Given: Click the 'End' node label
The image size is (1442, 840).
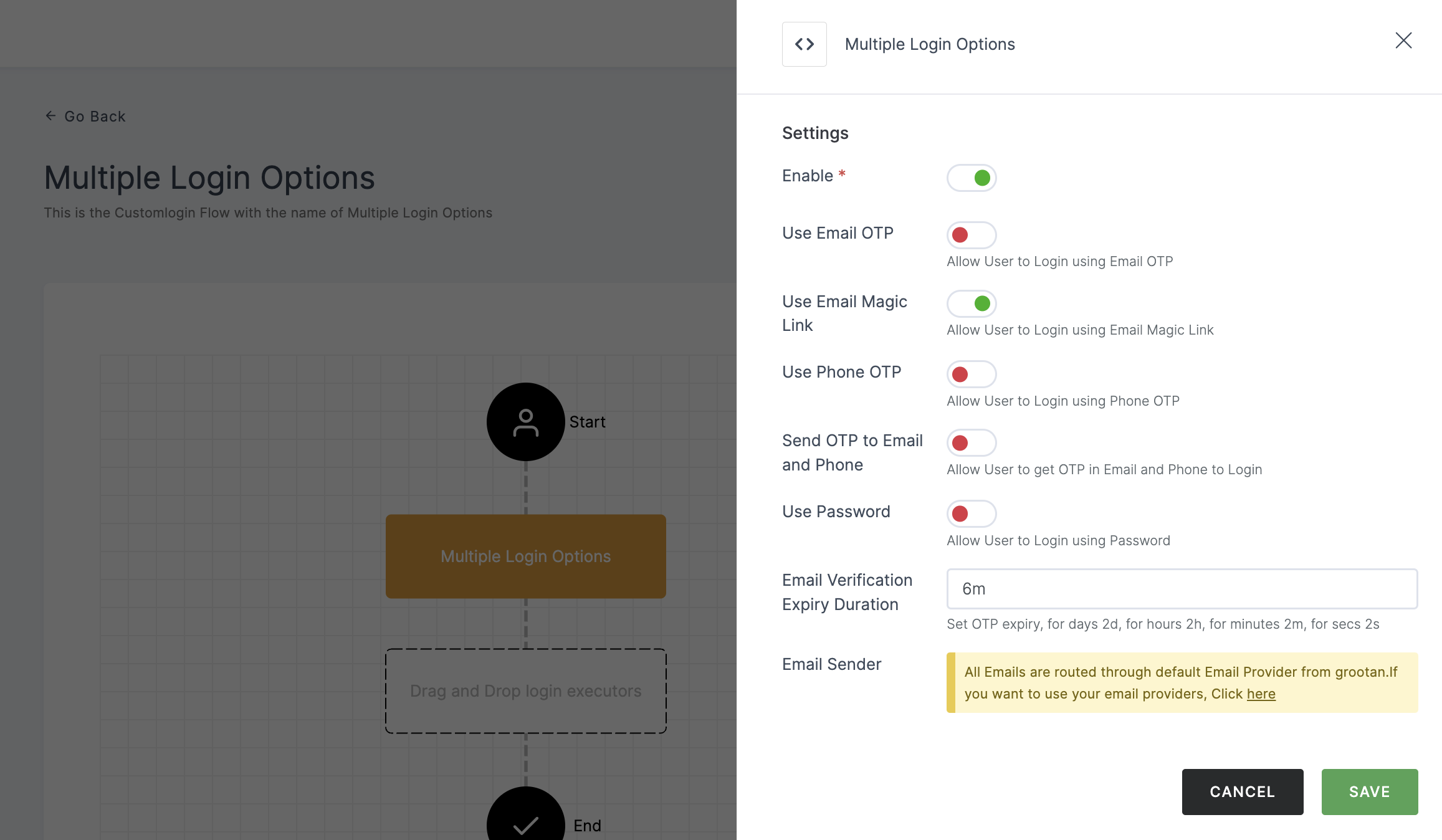Looking at the screenshot, I should [587, 826].
